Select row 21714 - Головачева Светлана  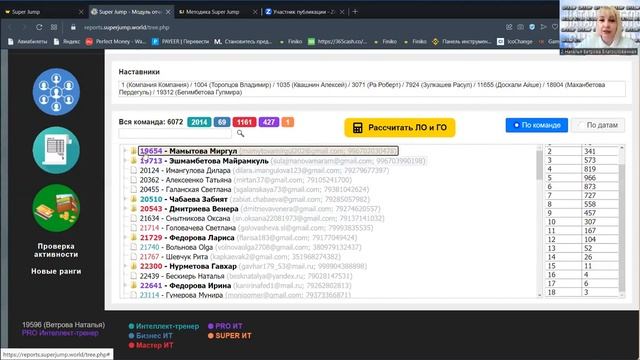[x=256, y=228]
